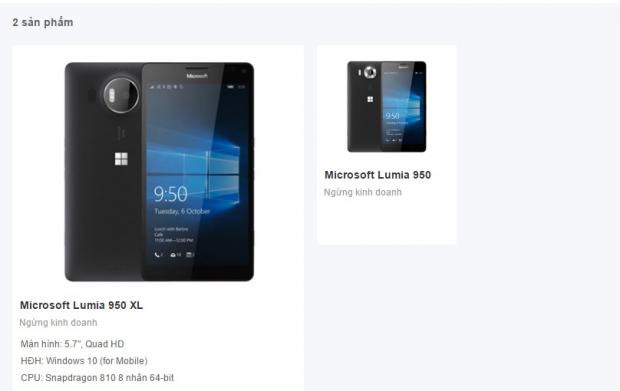This screenshot has height=391, width=620.
Task: Open the Microsoft Lumia 950 product image
Action: 387,106
